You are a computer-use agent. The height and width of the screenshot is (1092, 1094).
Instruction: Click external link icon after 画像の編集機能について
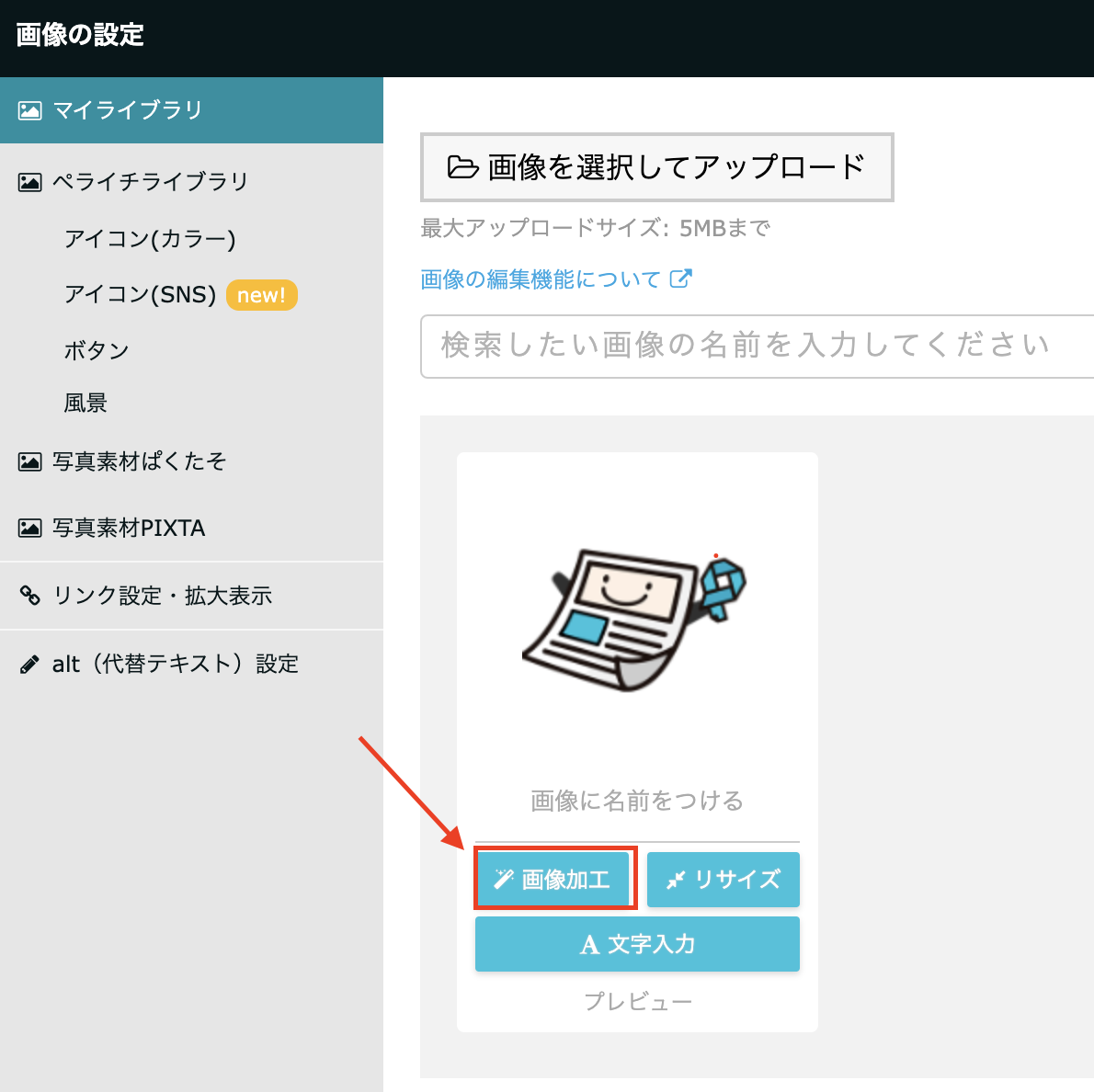pyautogui.click(x=680, y=279)
